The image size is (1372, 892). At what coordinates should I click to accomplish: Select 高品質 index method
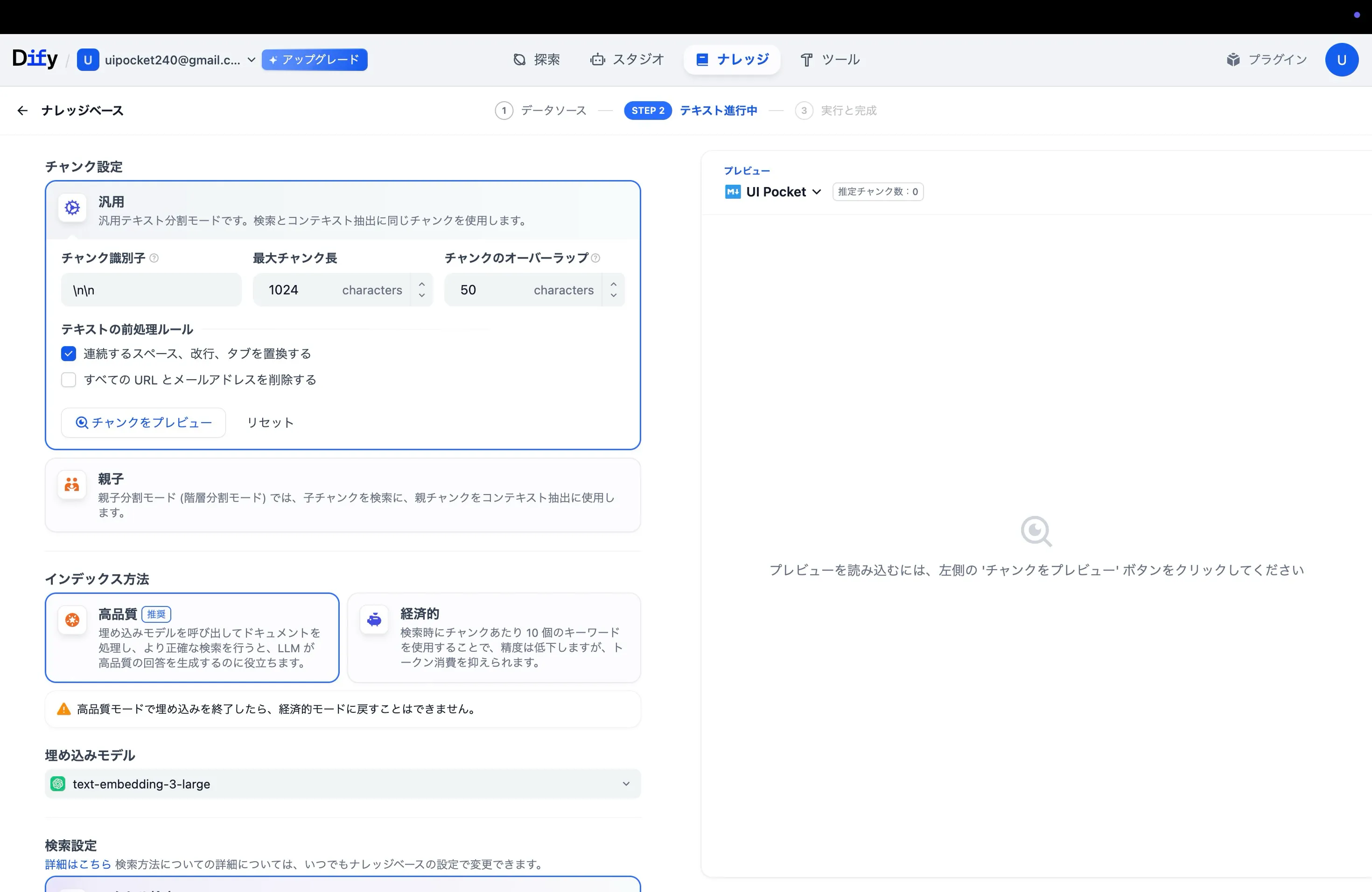coord(192,638)
